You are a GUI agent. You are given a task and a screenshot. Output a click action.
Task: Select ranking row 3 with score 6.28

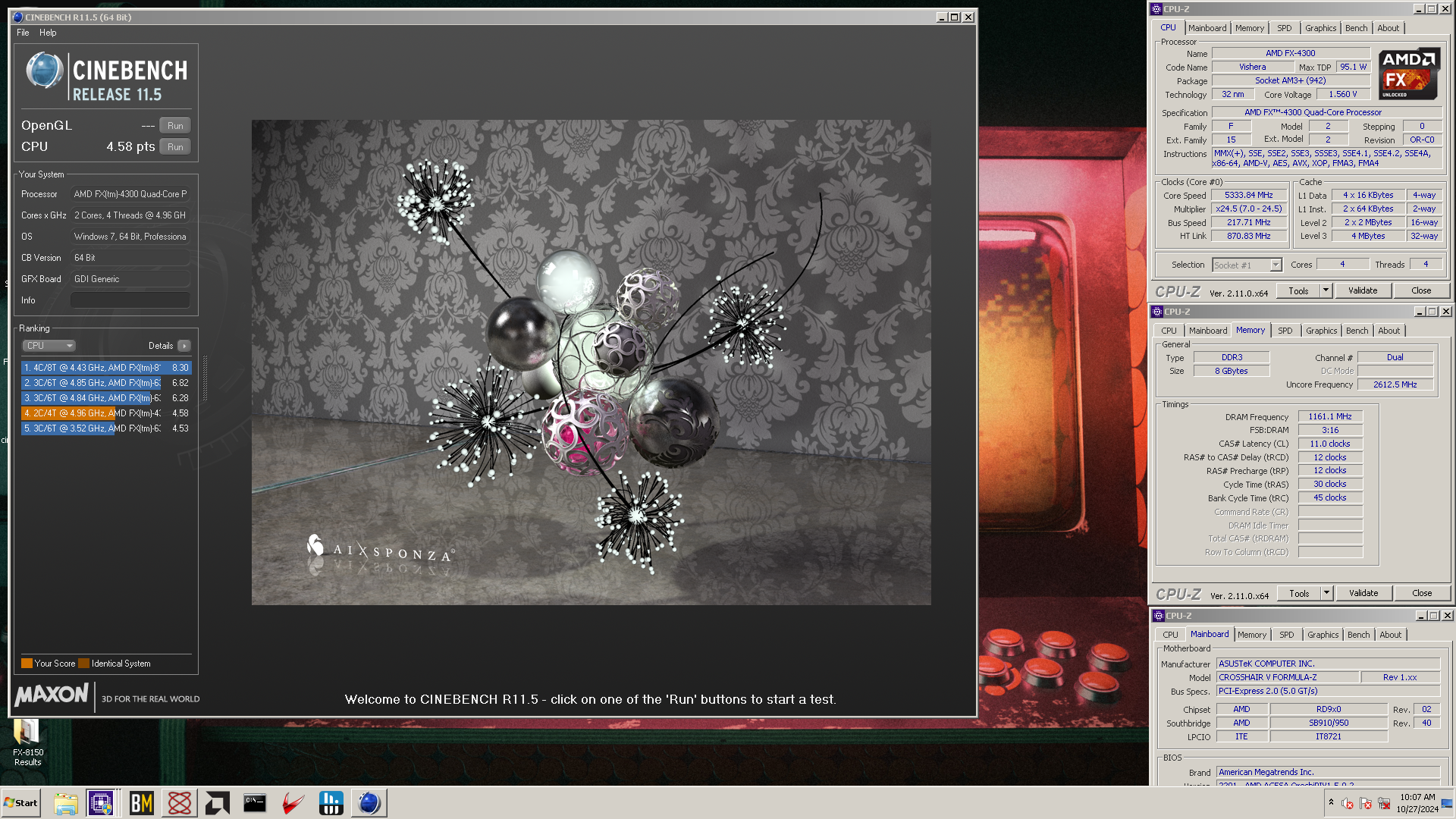click(106, 398)
